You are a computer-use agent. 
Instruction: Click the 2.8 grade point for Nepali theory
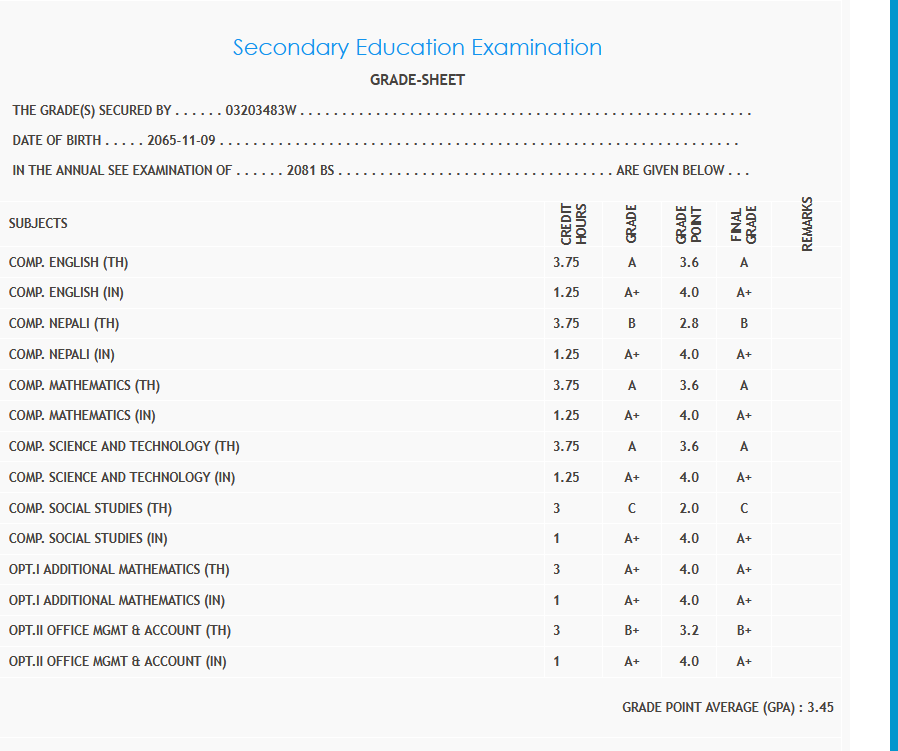pos(689,324)
